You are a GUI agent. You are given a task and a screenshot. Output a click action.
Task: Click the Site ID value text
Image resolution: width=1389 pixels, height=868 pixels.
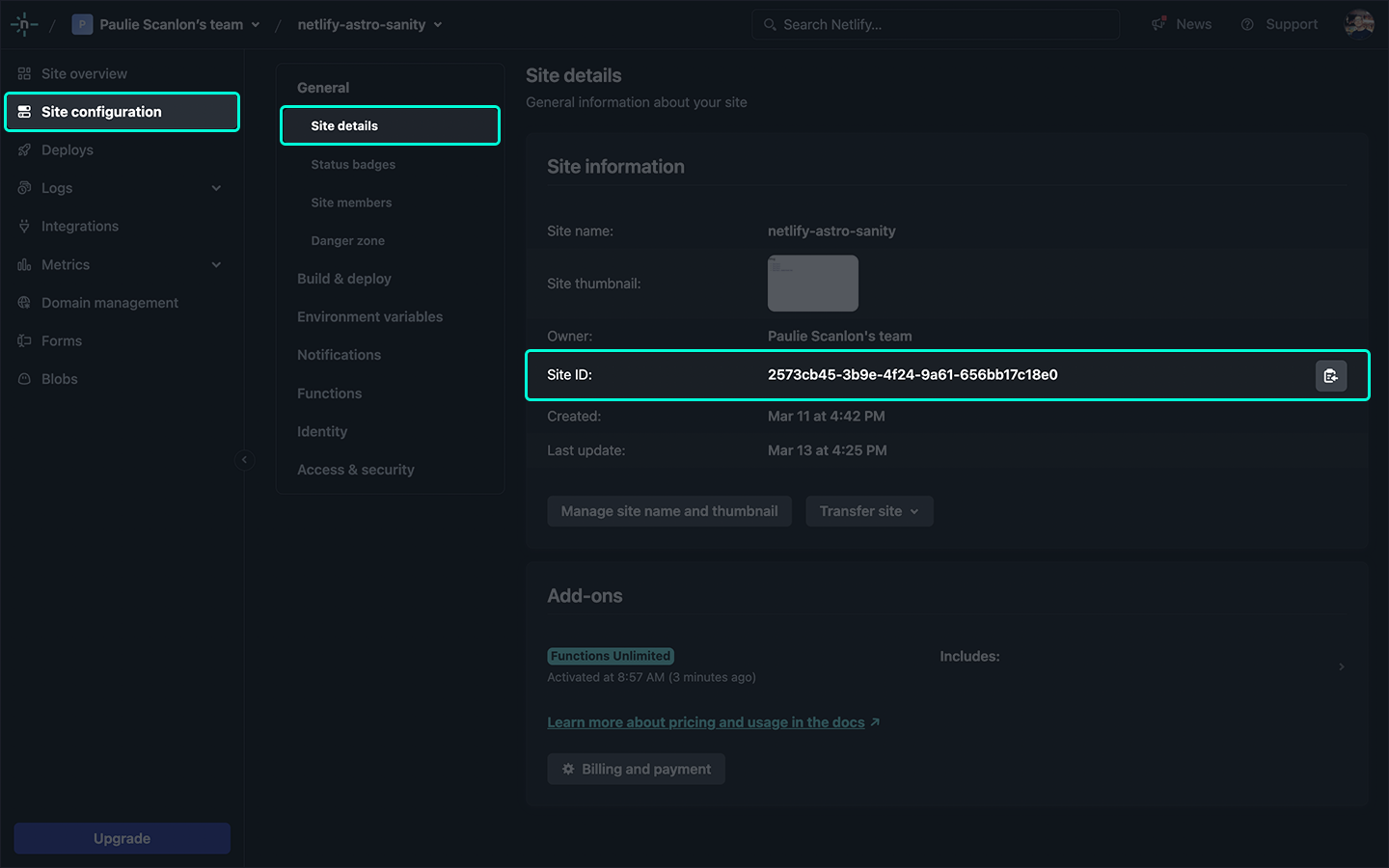(912, 375)
